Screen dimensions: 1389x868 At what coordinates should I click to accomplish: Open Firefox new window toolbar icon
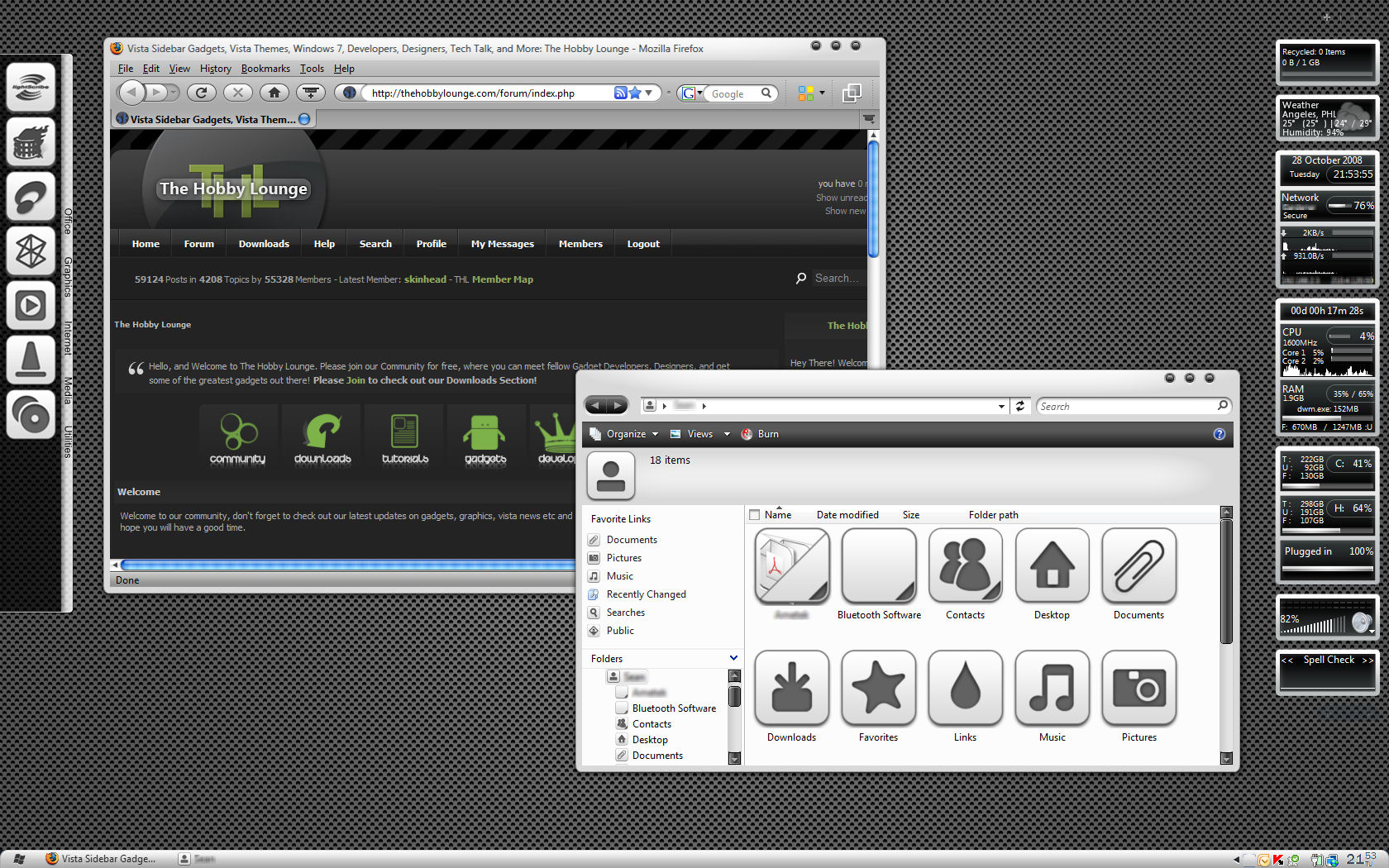click(851, 93)
